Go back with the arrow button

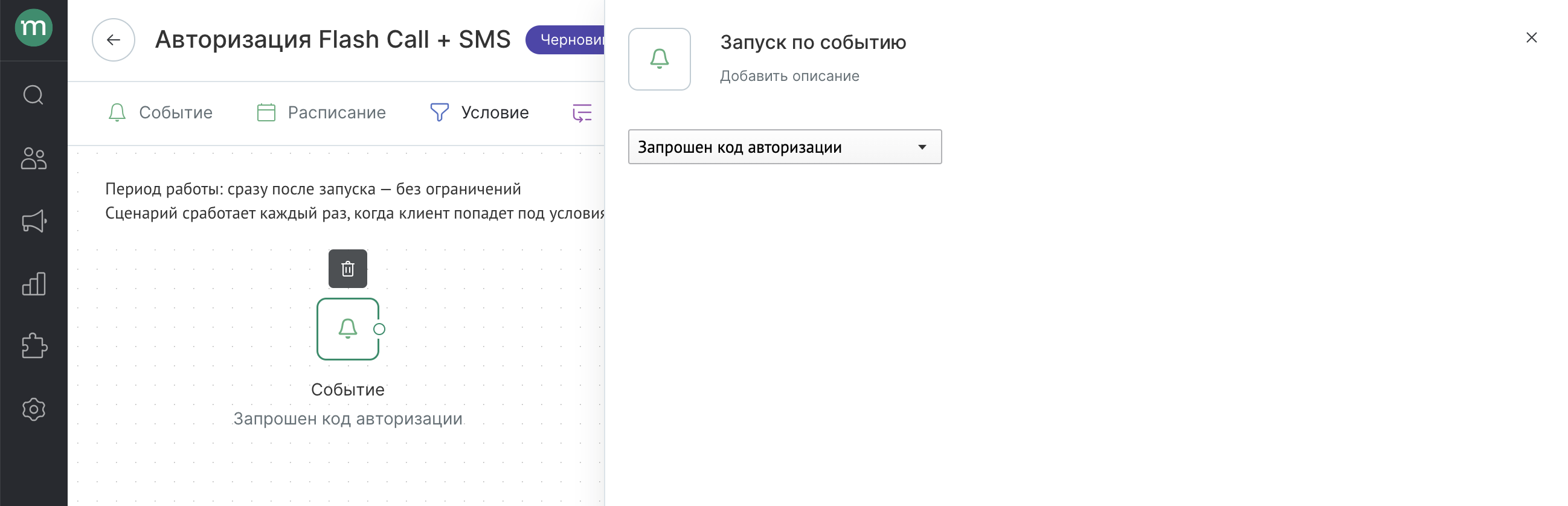click(113, 40)
